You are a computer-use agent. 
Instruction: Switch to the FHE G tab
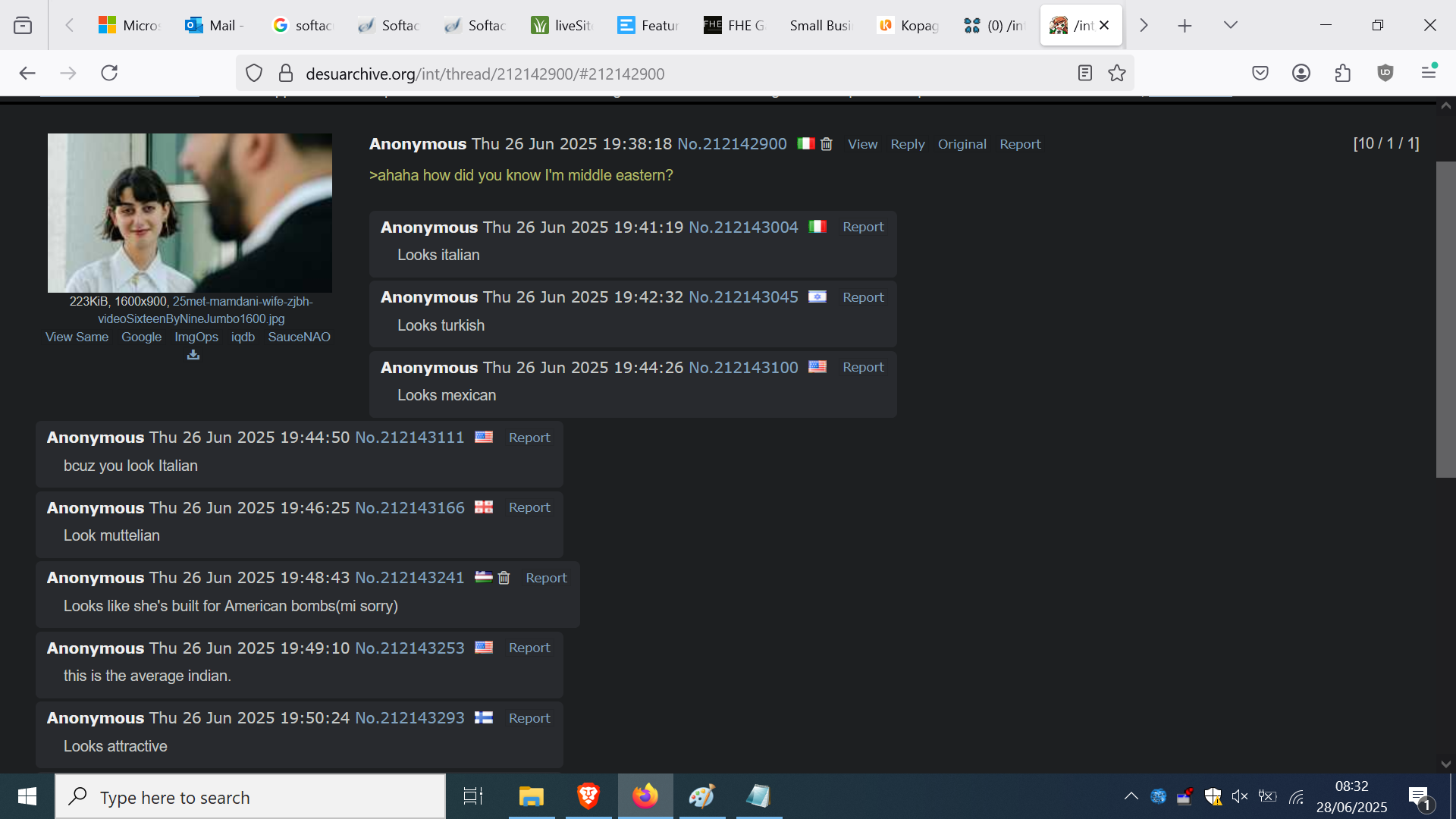click(x=735, y=25)
